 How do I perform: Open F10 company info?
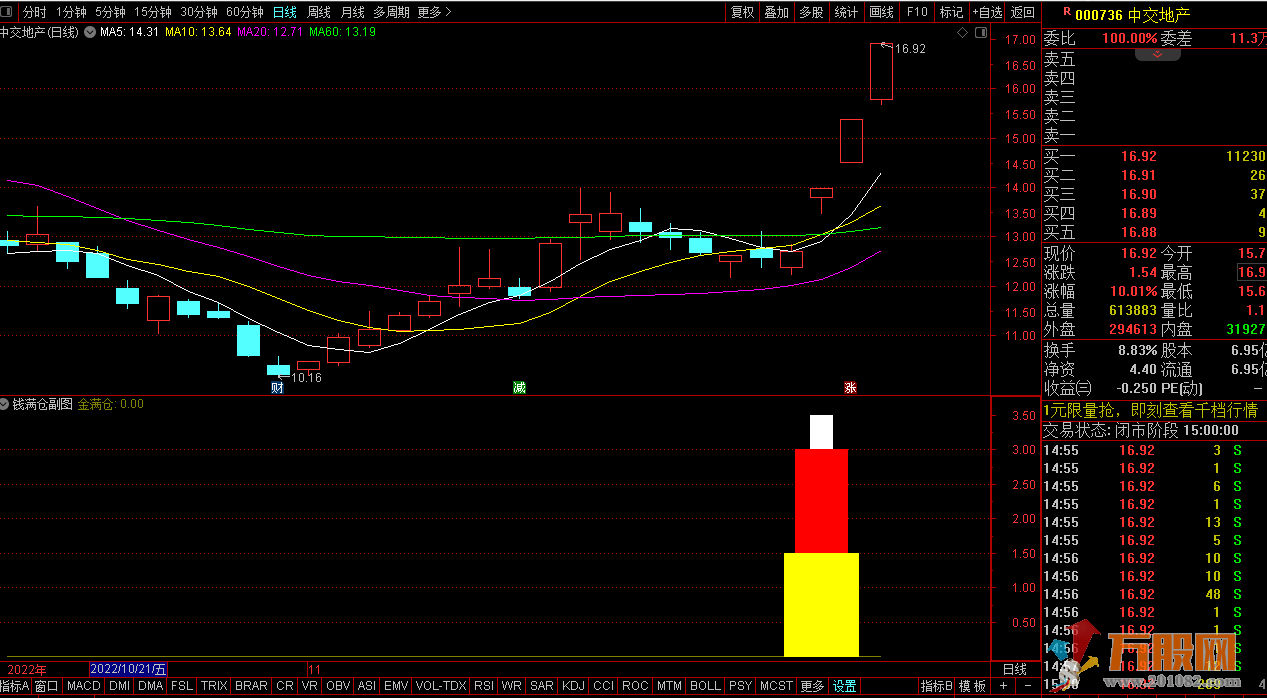click(917, 12)
